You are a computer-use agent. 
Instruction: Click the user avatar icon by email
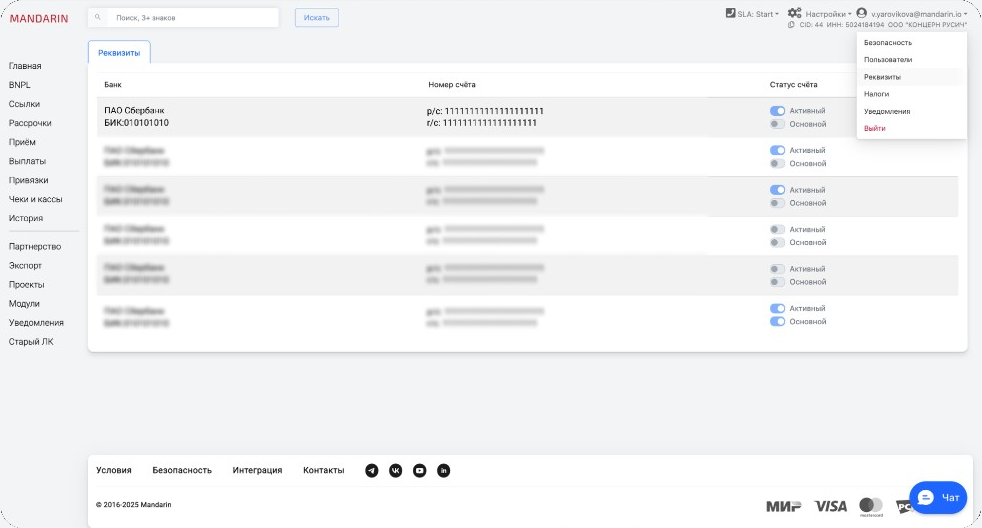coord(862,13)
